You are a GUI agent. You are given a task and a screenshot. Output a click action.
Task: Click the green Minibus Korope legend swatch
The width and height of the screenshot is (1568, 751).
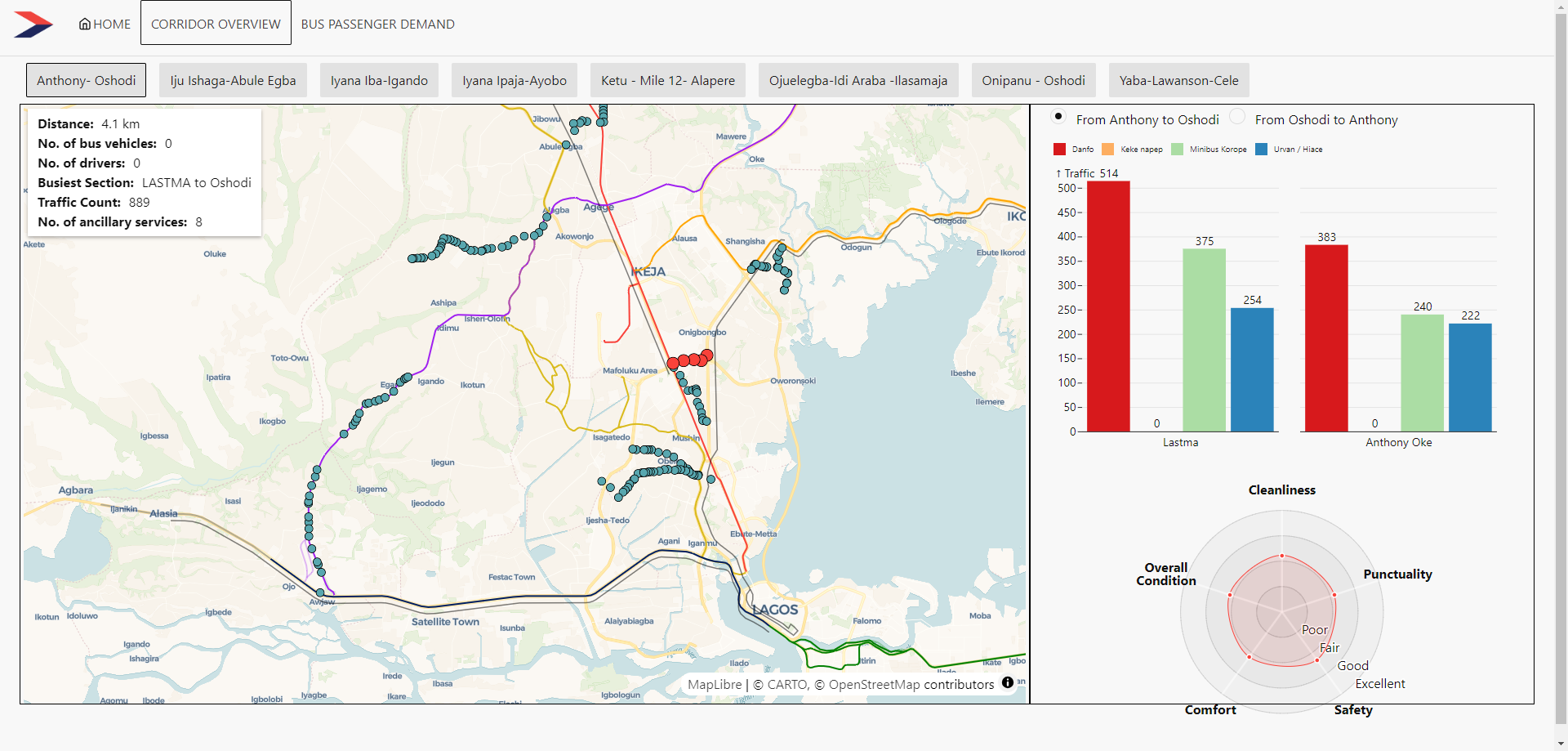point(1177,149)
